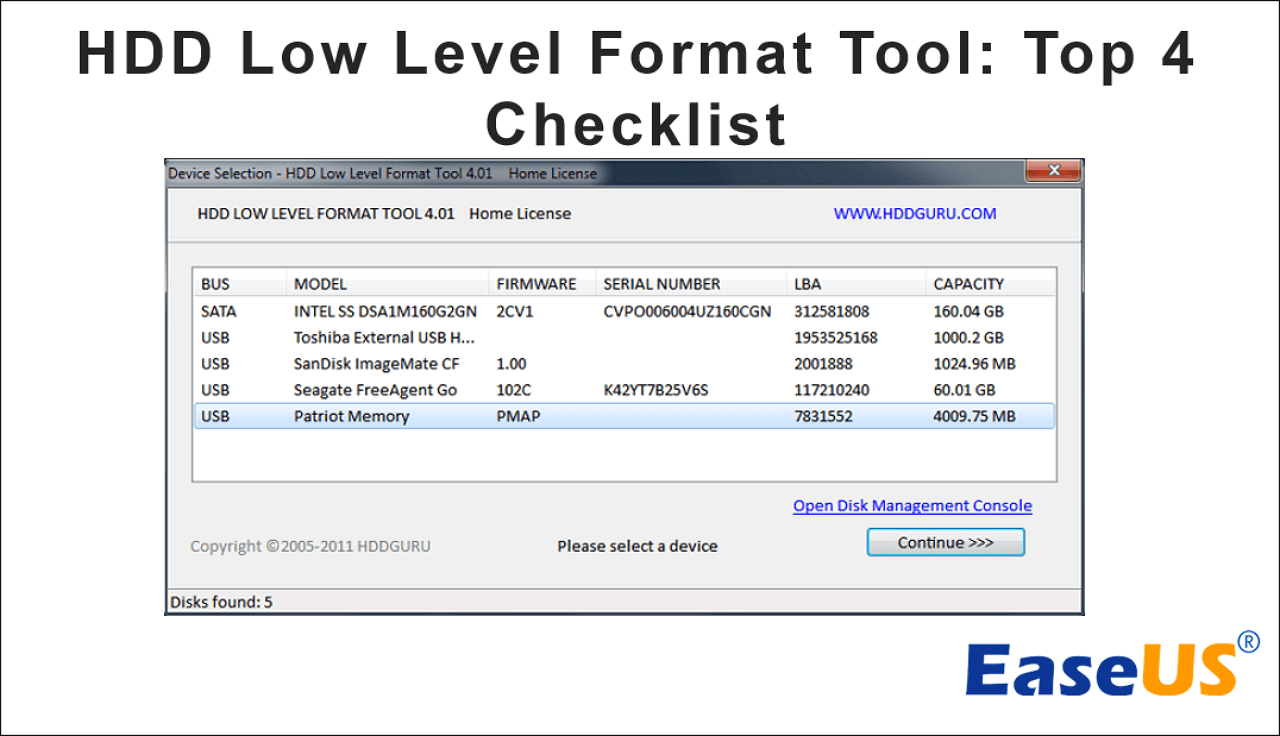The height and width of the screenshot is (736, 1280).
Task: Click LBA value 7831552
Action: (823, 416)
